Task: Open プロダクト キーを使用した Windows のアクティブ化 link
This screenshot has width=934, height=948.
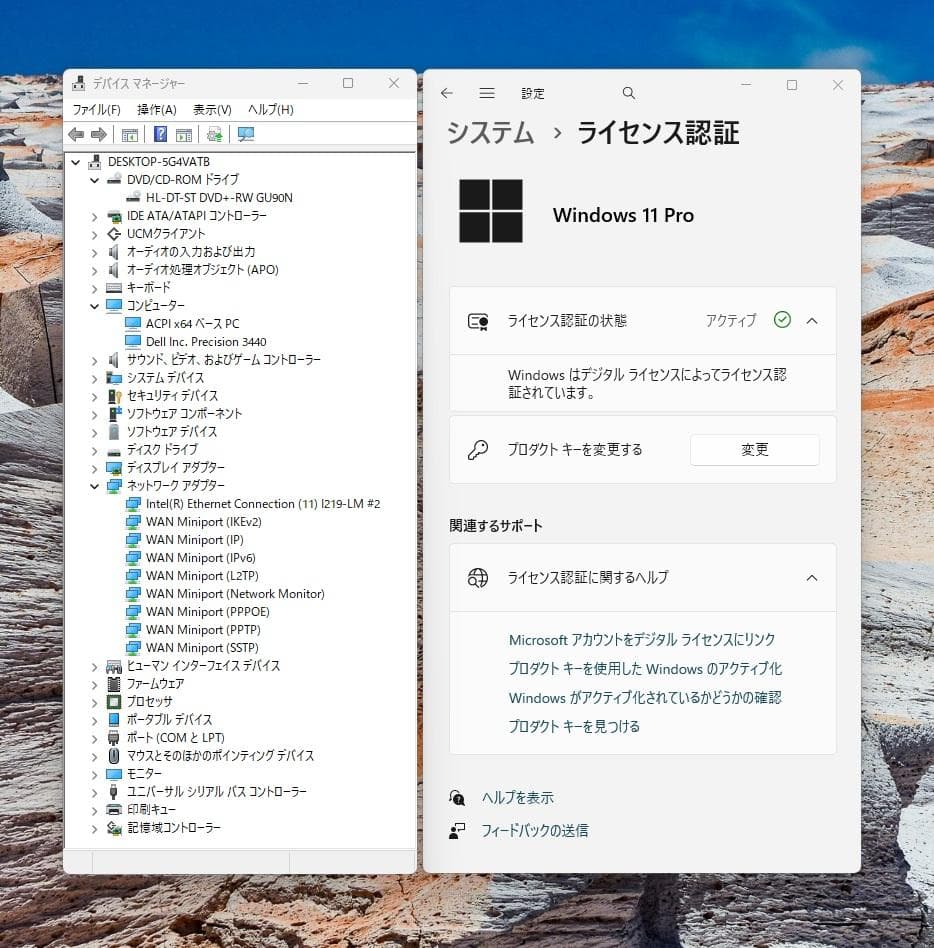Action: pyautogui.click(x=645, y=669)
